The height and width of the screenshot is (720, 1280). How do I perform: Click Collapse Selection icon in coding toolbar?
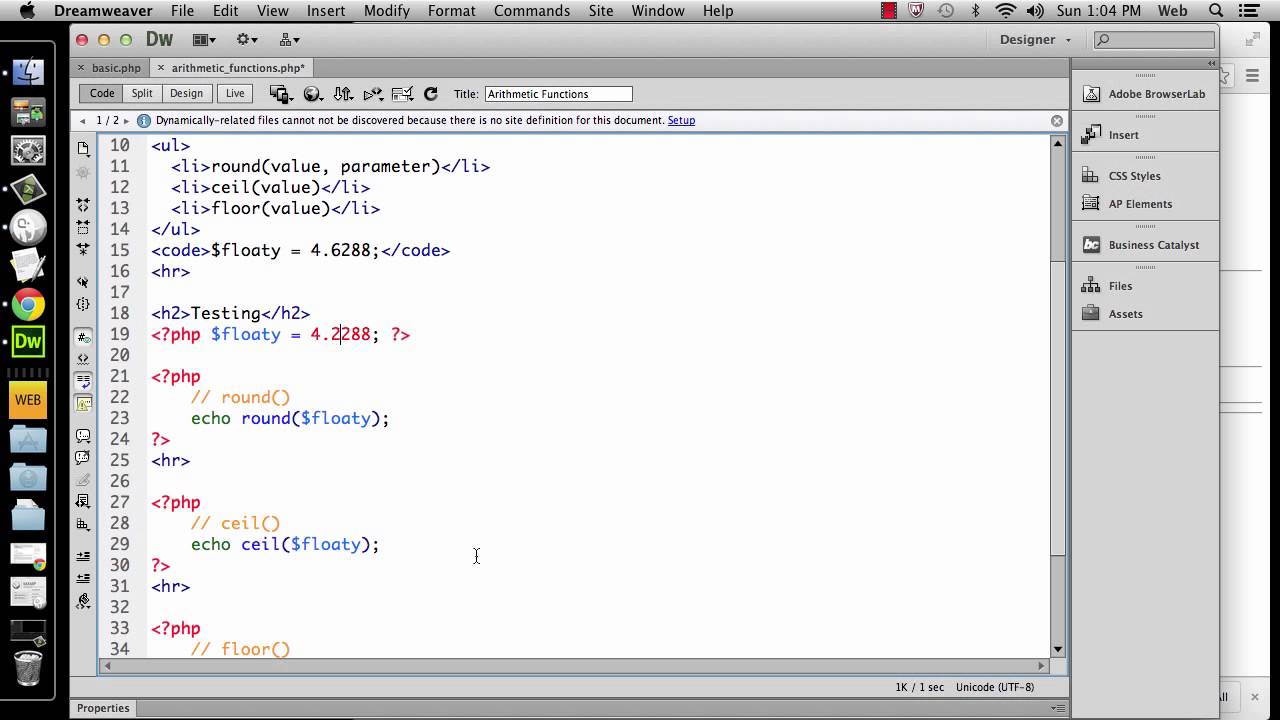tap(83, 227)
